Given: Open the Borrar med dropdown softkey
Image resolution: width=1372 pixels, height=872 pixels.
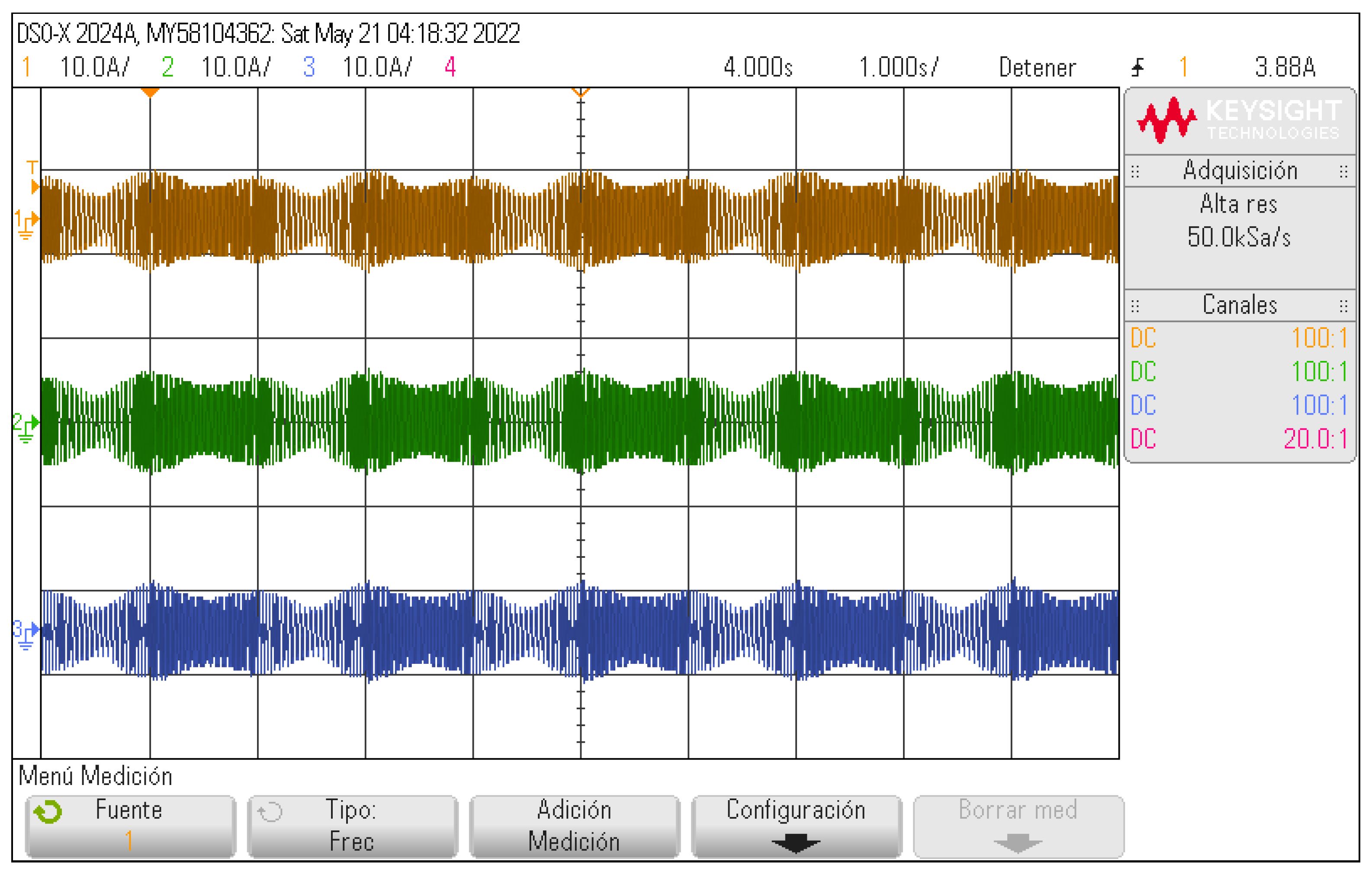Looking at the screenshot, I should click(x=1018, y=826).
